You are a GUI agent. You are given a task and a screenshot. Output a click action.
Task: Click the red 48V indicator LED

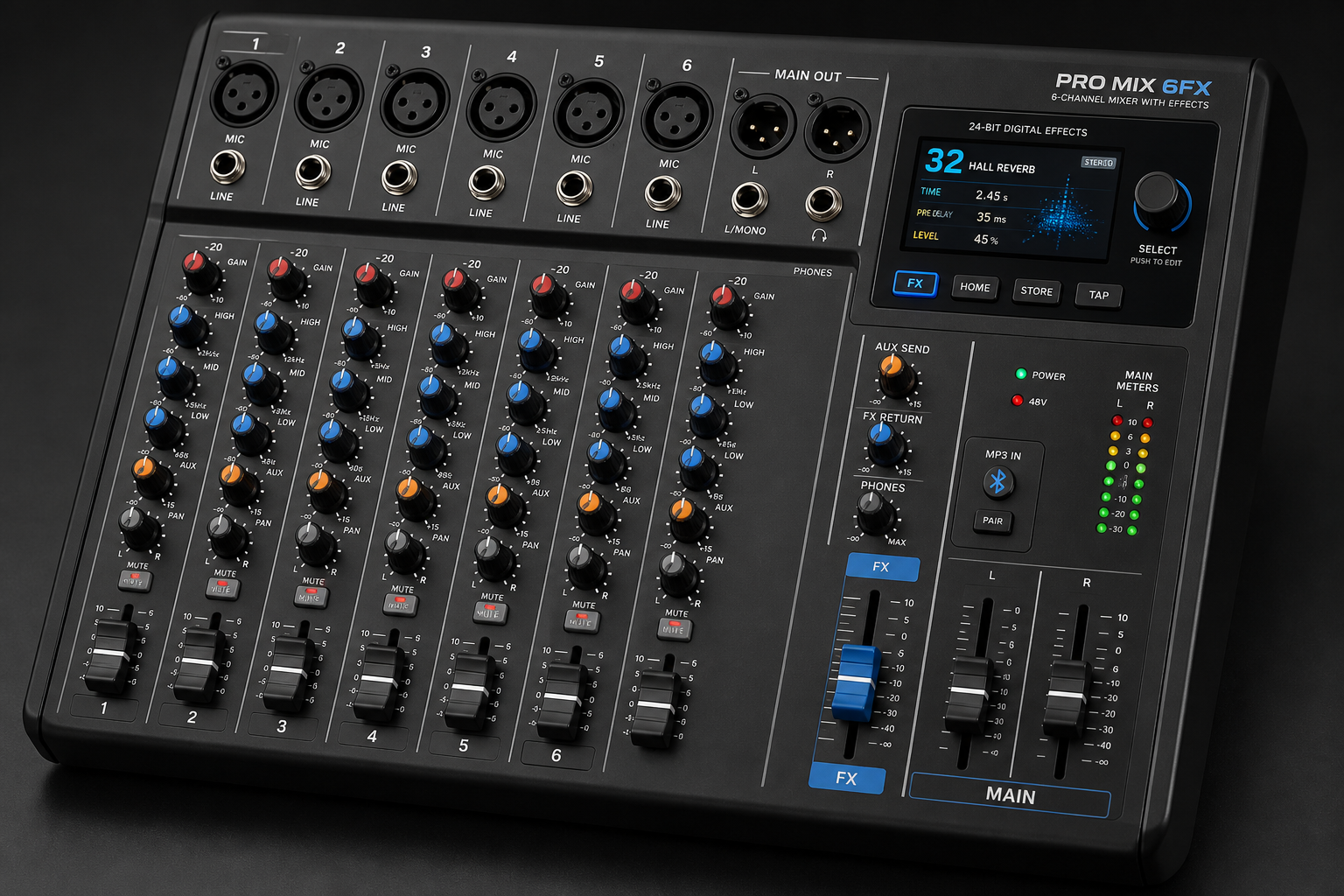[1017, 400]
